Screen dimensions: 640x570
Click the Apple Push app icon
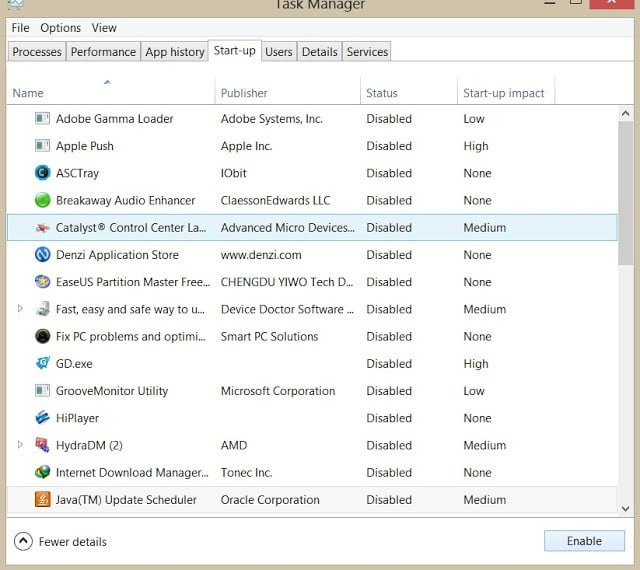42,146
